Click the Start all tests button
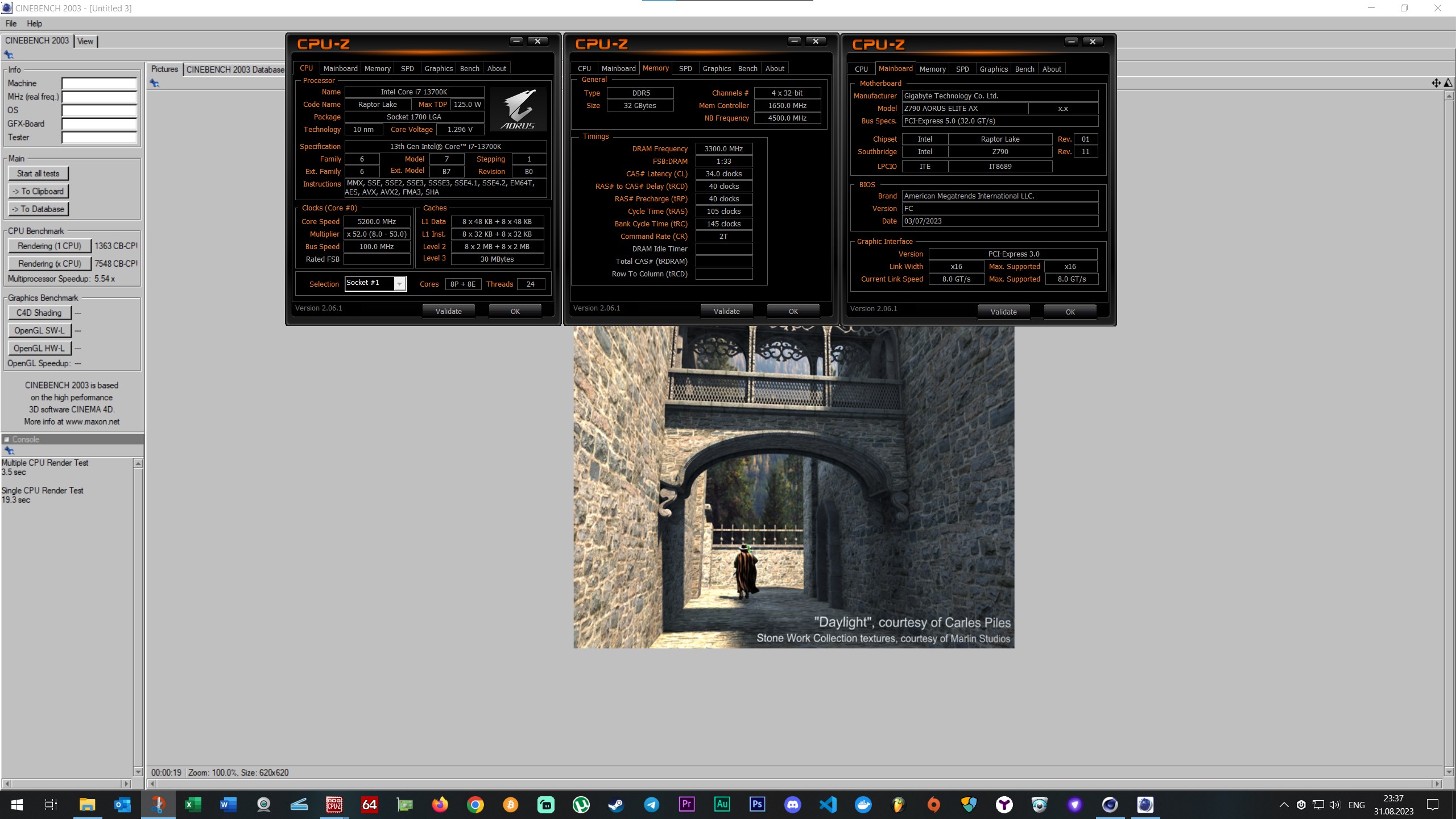Image resolution: width=1456 pixels, height=819 pixels. click(38, 173)
